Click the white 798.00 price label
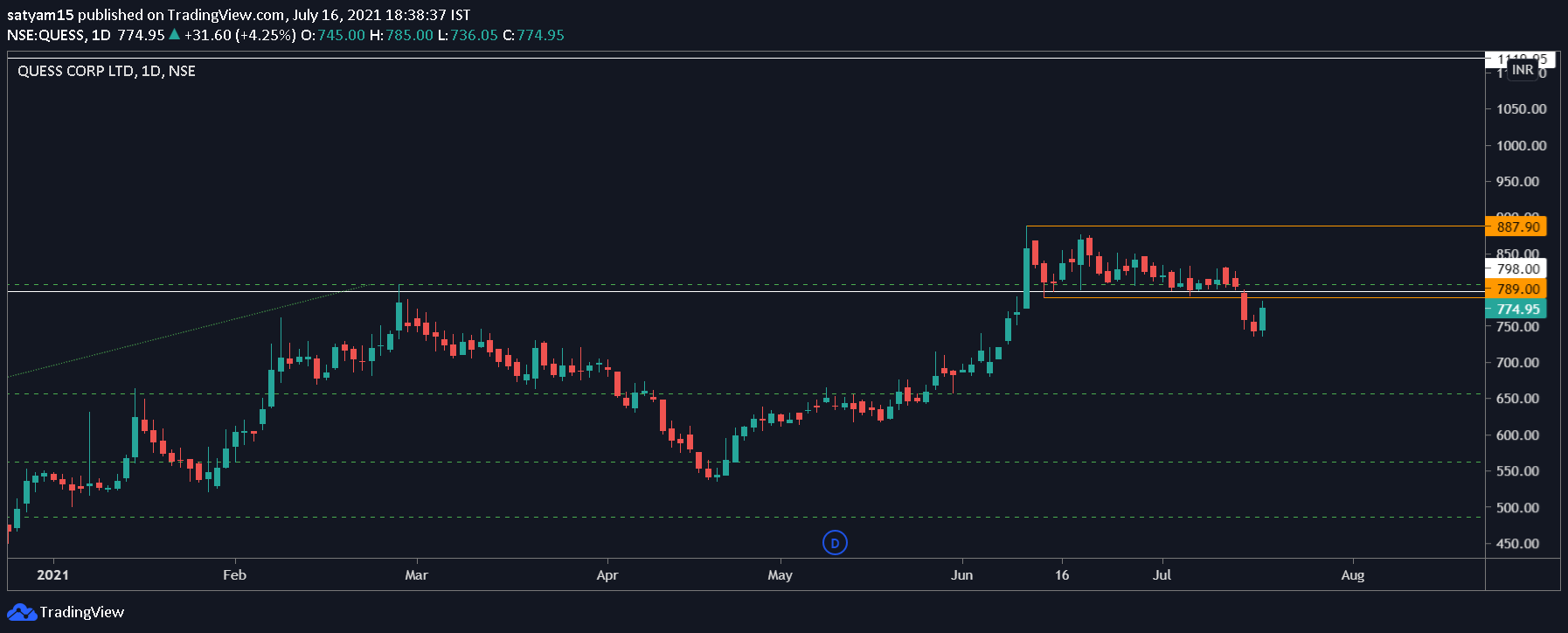The width and height of the screenshot is (1568, 633). [x=1516, y=269]
